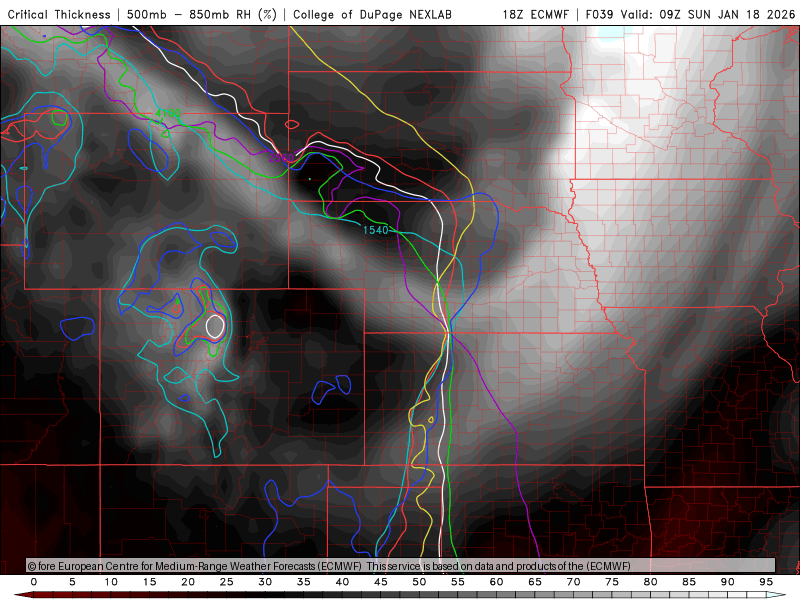Click the white closed contour circle on the map
800x600 pixels.
[x=215, y=327]
